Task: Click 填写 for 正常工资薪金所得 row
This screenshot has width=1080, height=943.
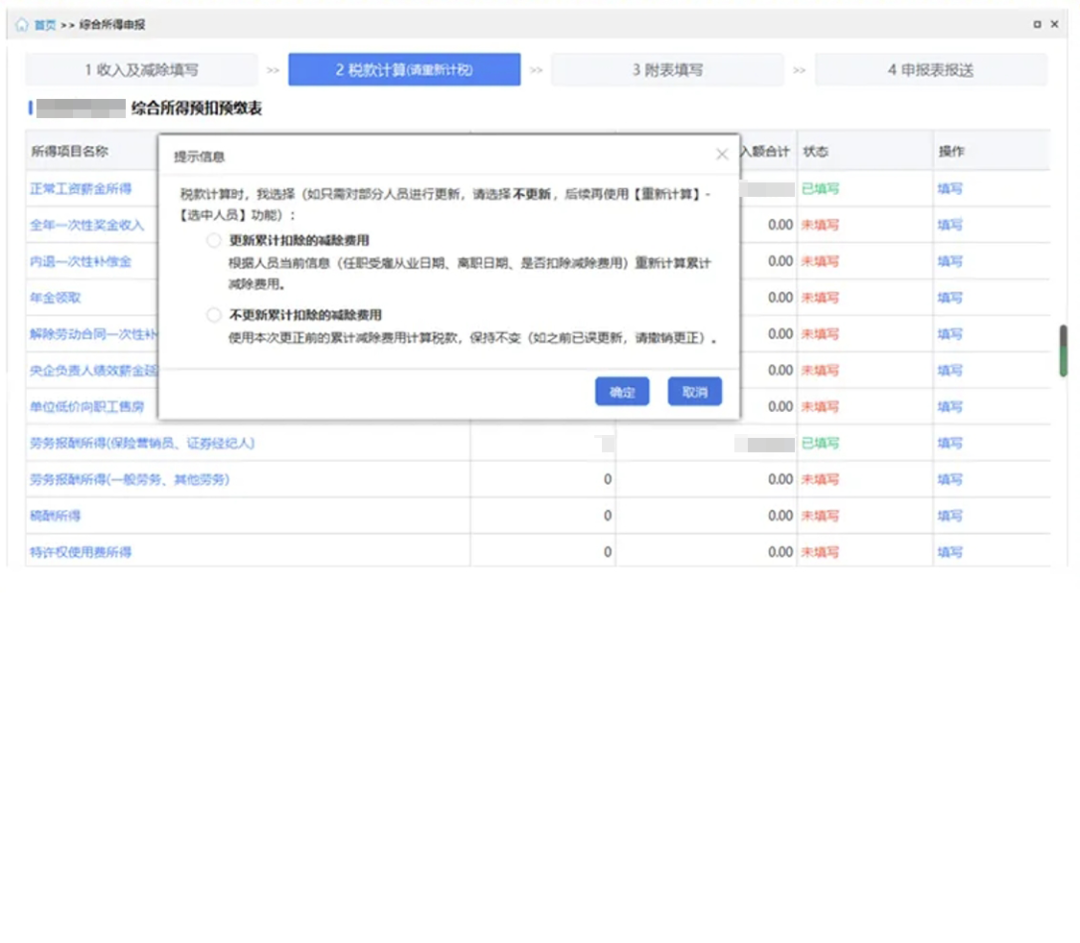Action: (x=949, y=189)
